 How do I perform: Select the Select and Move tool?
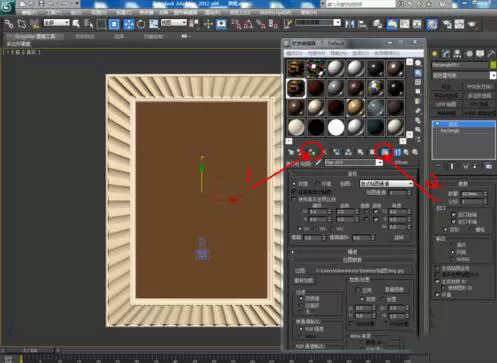(129, 24)
